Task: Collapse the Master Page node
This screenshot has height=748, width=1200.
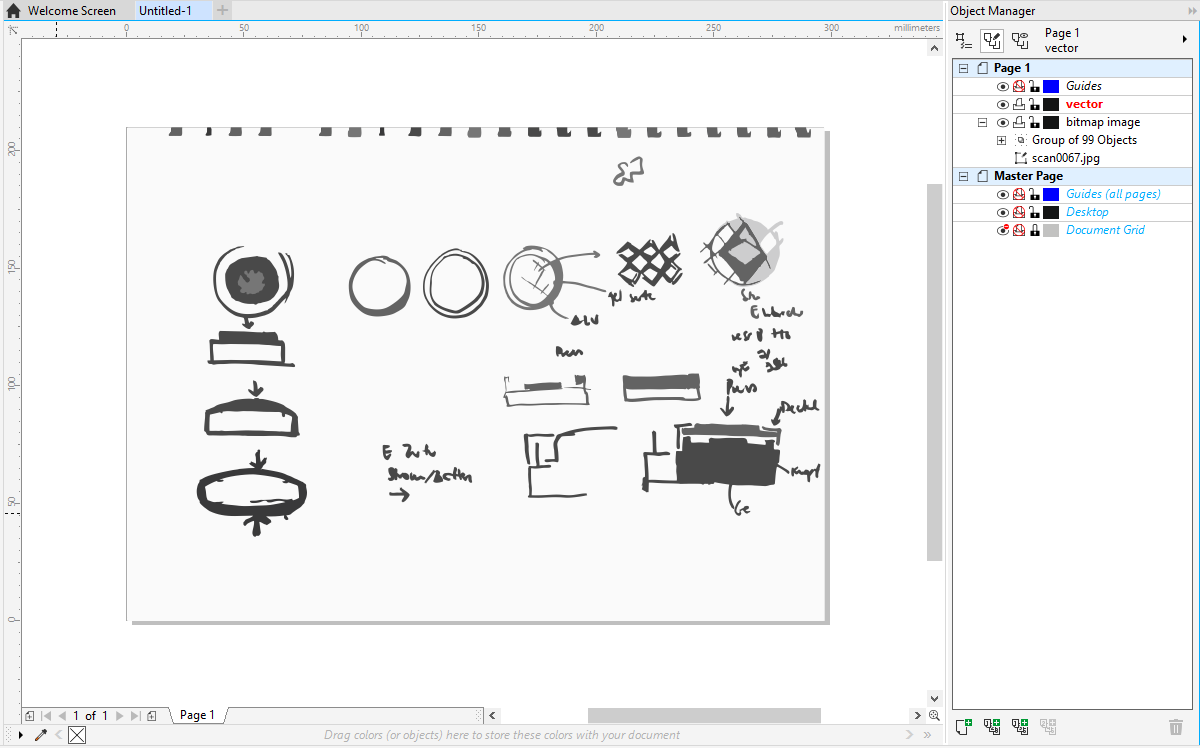Action: click(964, 176)
